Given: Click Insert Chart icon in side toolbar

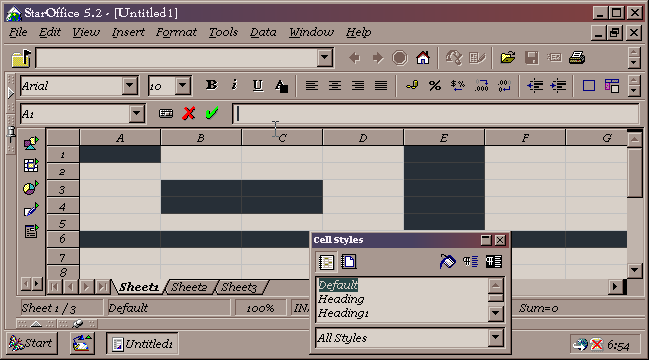Looking at the screenshot, I should click(31, 188).
